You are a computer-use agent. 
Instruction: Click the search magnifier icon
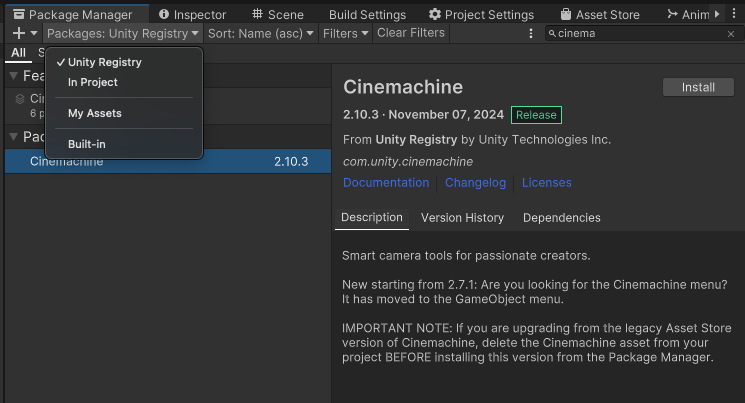pos(552,33)
